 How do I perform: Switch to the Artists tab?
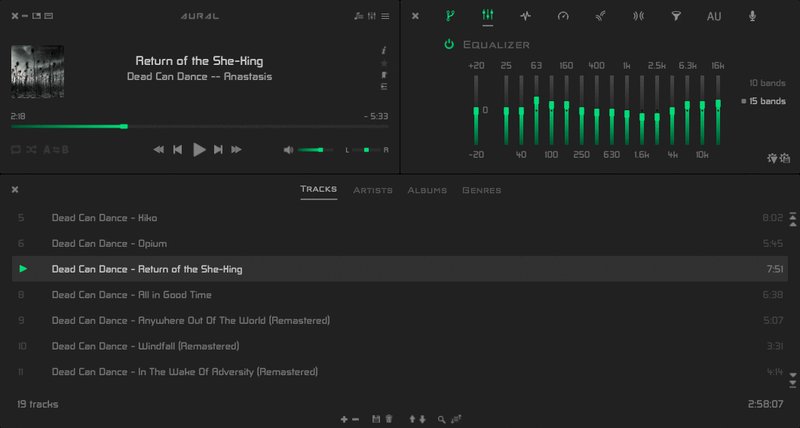tap(372, 190)
